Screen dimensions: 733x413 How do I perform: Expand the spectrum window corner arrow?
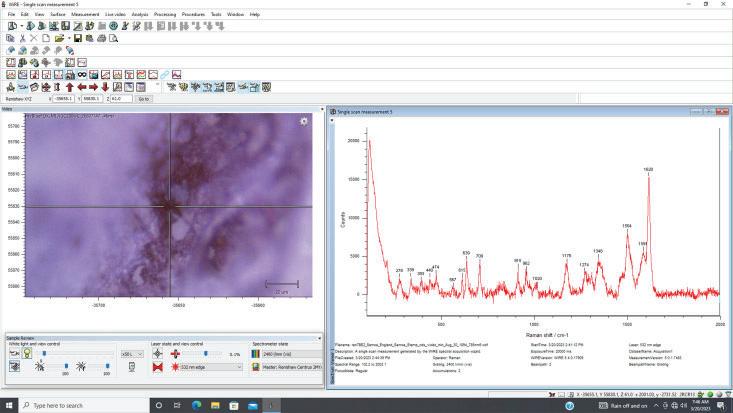332,120
